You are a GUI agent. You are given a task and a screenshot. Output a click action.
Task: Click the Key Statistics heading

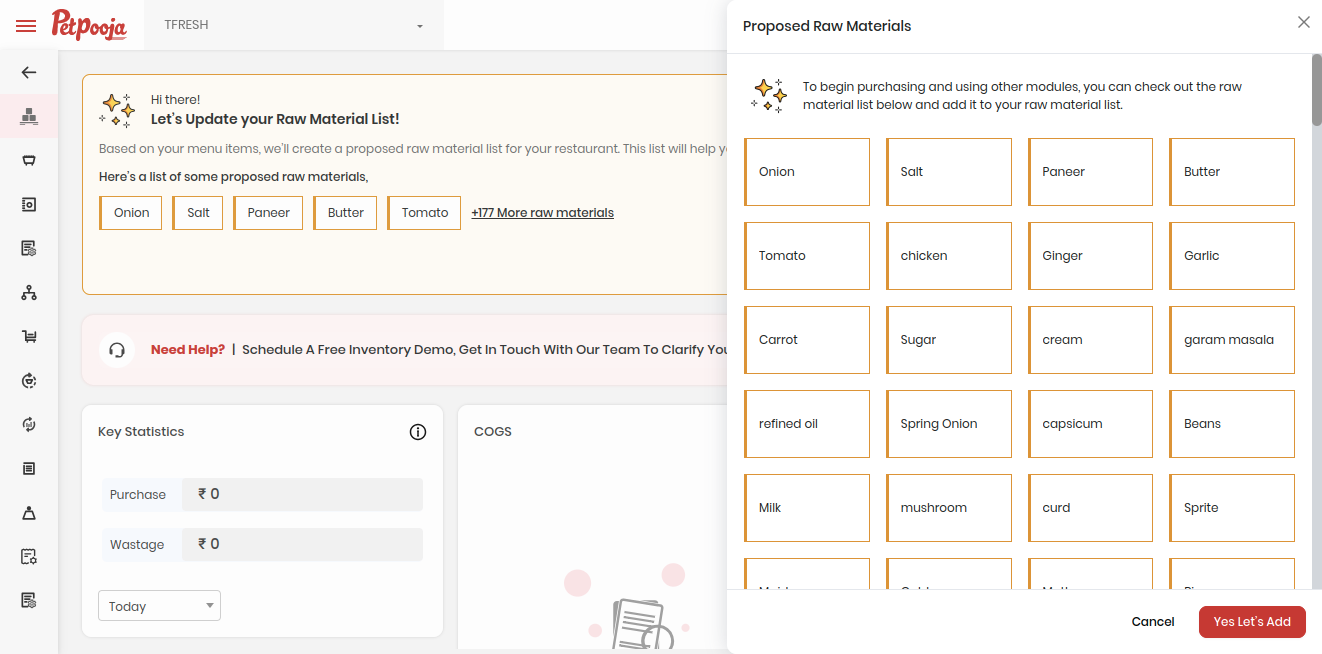pyautogui.click(x=141, y=432)
